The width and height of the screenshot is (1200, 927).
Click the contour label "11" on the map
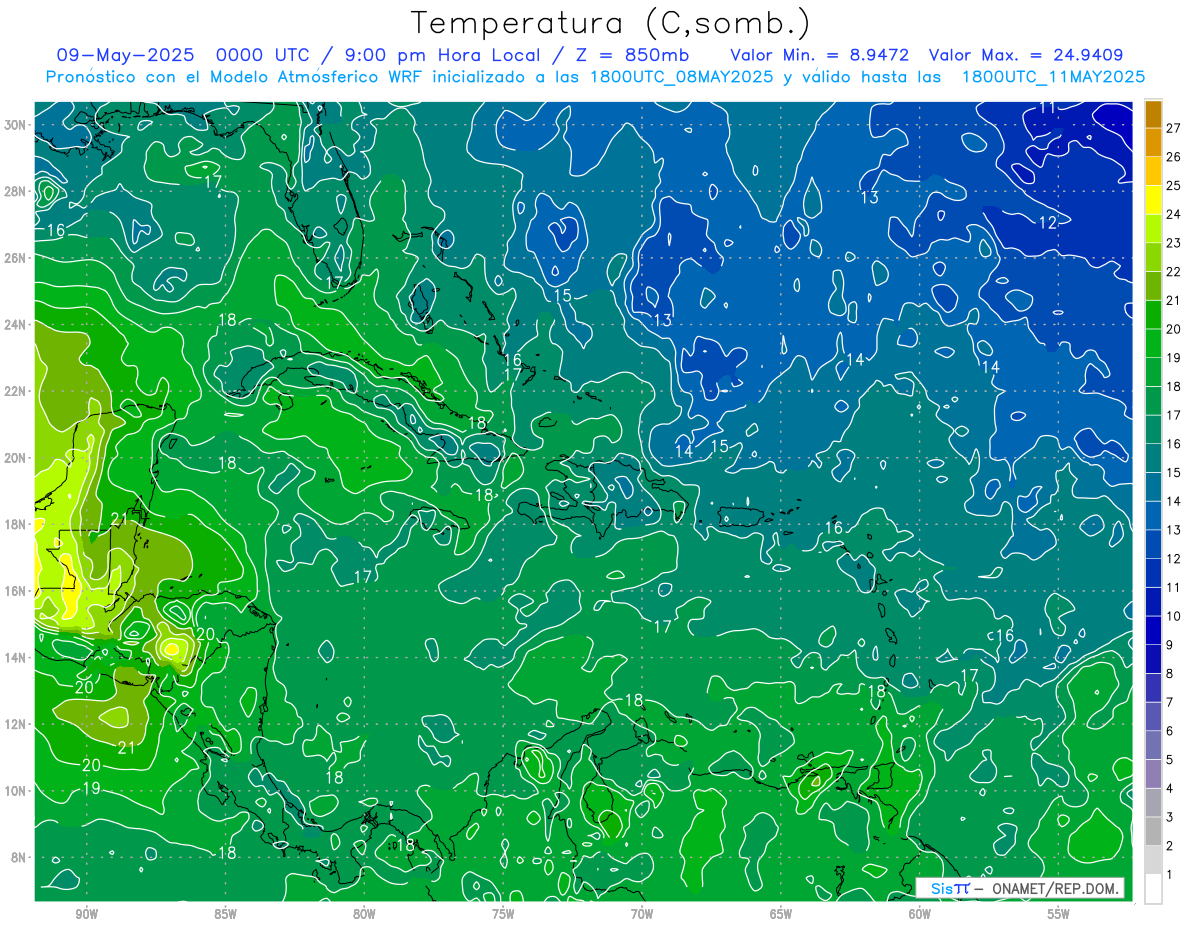coord(1047,108)
